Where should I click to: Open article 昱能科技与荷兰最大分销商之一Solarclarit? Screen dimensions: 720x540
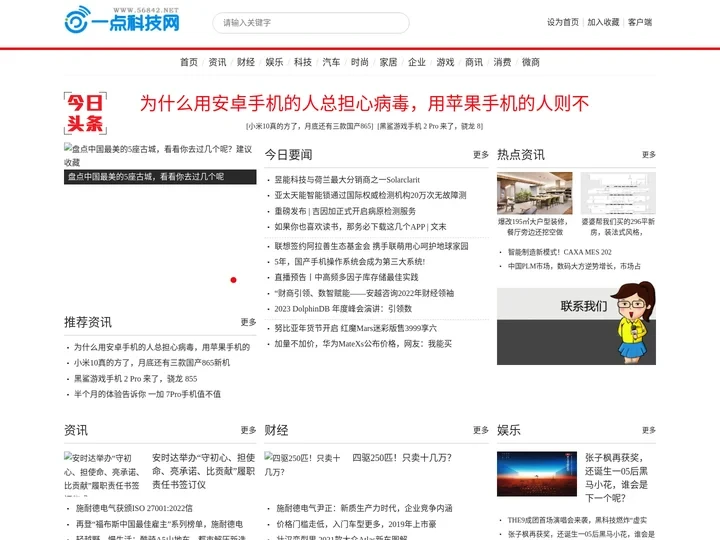(347, 180)
